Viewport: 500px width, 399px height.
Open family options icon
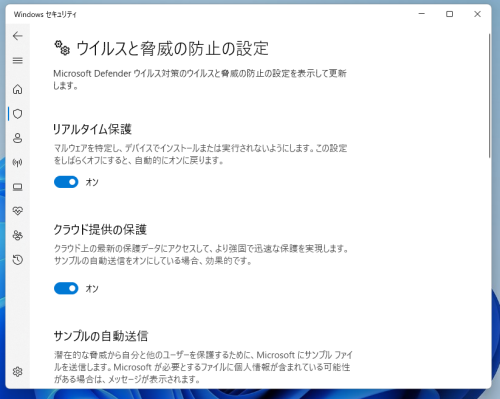tap(18, 235)
